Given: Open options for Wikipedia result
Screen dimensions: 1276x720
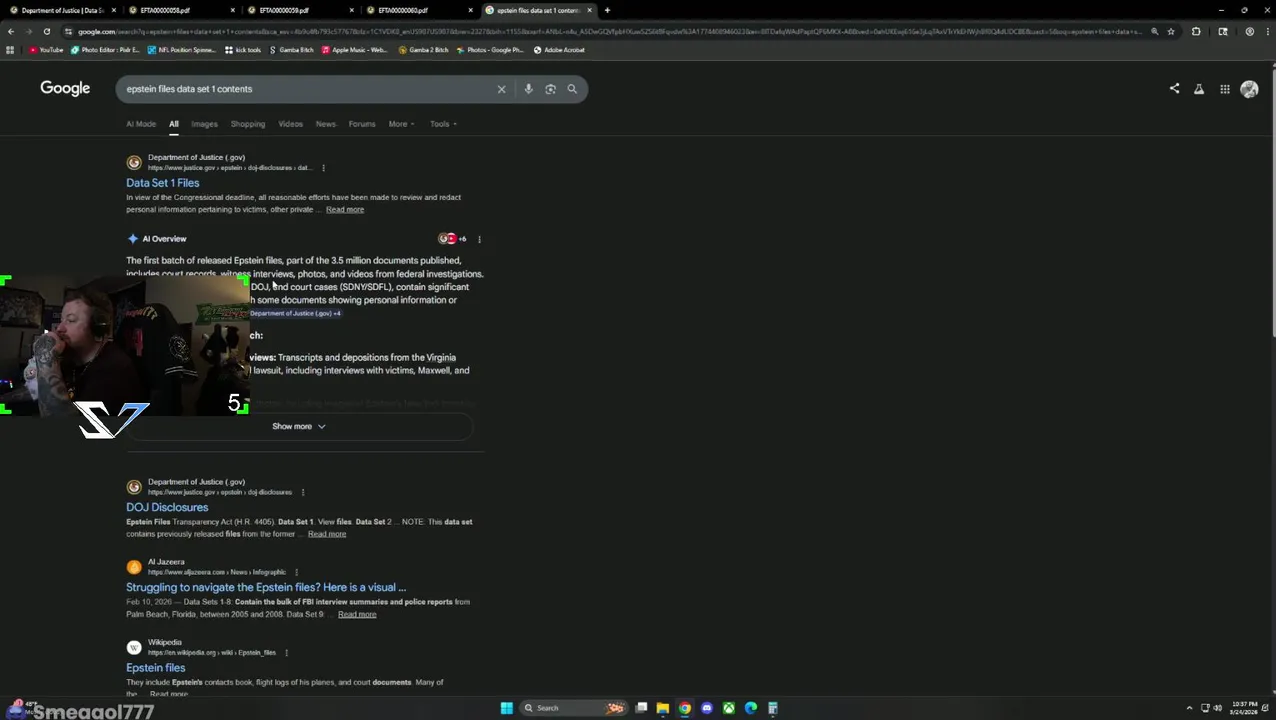Looking at the screenshot, I should 286,653.
